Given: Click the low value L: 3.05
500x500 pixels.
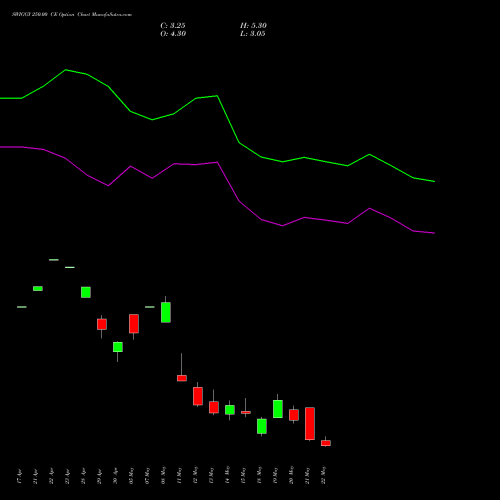Looking at the screenshot, I should [252, 34].
